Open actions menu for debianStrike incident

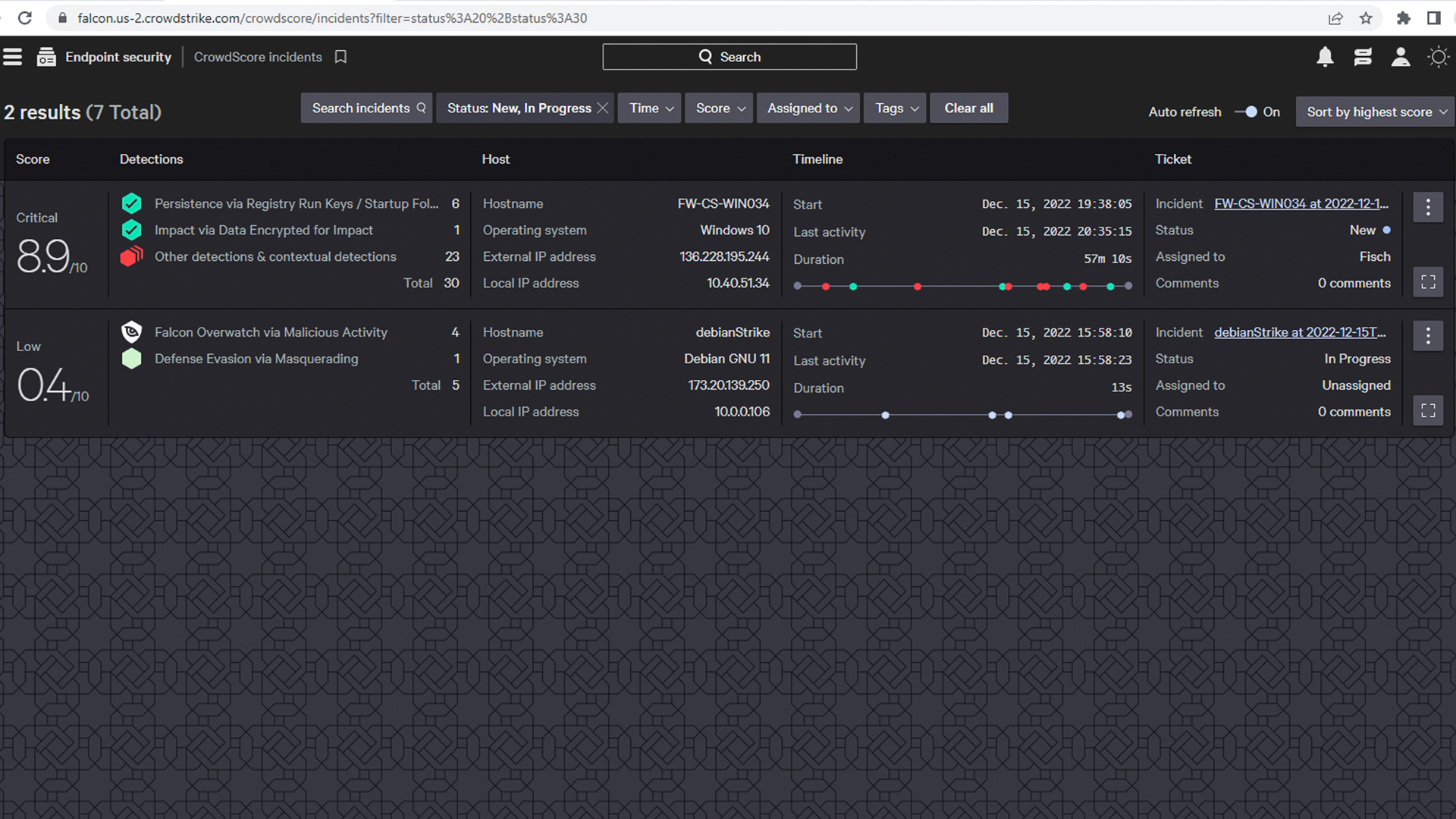click(1428, 335)
